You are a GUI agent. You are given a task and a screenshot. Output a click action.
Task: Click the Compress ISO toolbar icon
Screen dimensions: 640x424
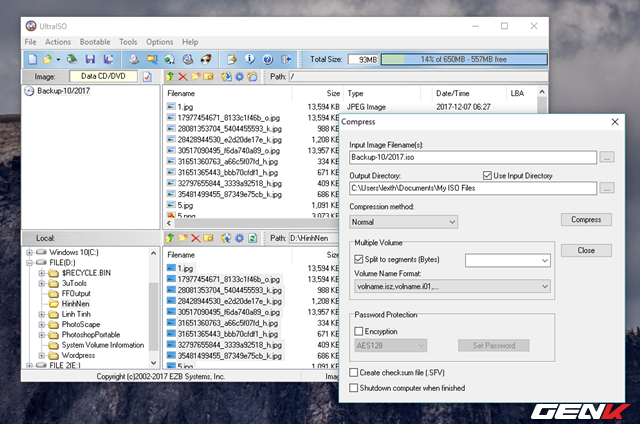click(170, 60)
